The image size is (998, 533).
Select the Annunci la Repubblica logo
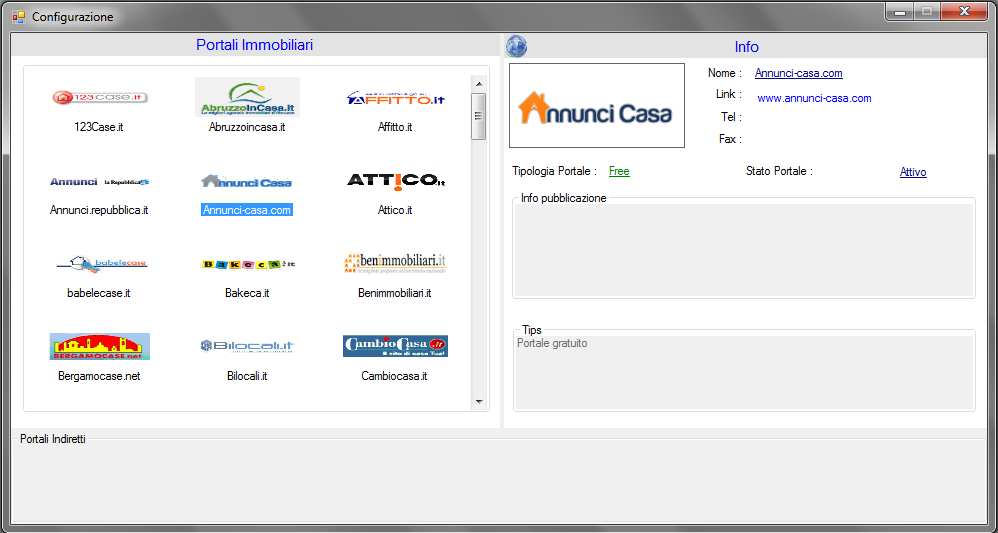point(99,181)
